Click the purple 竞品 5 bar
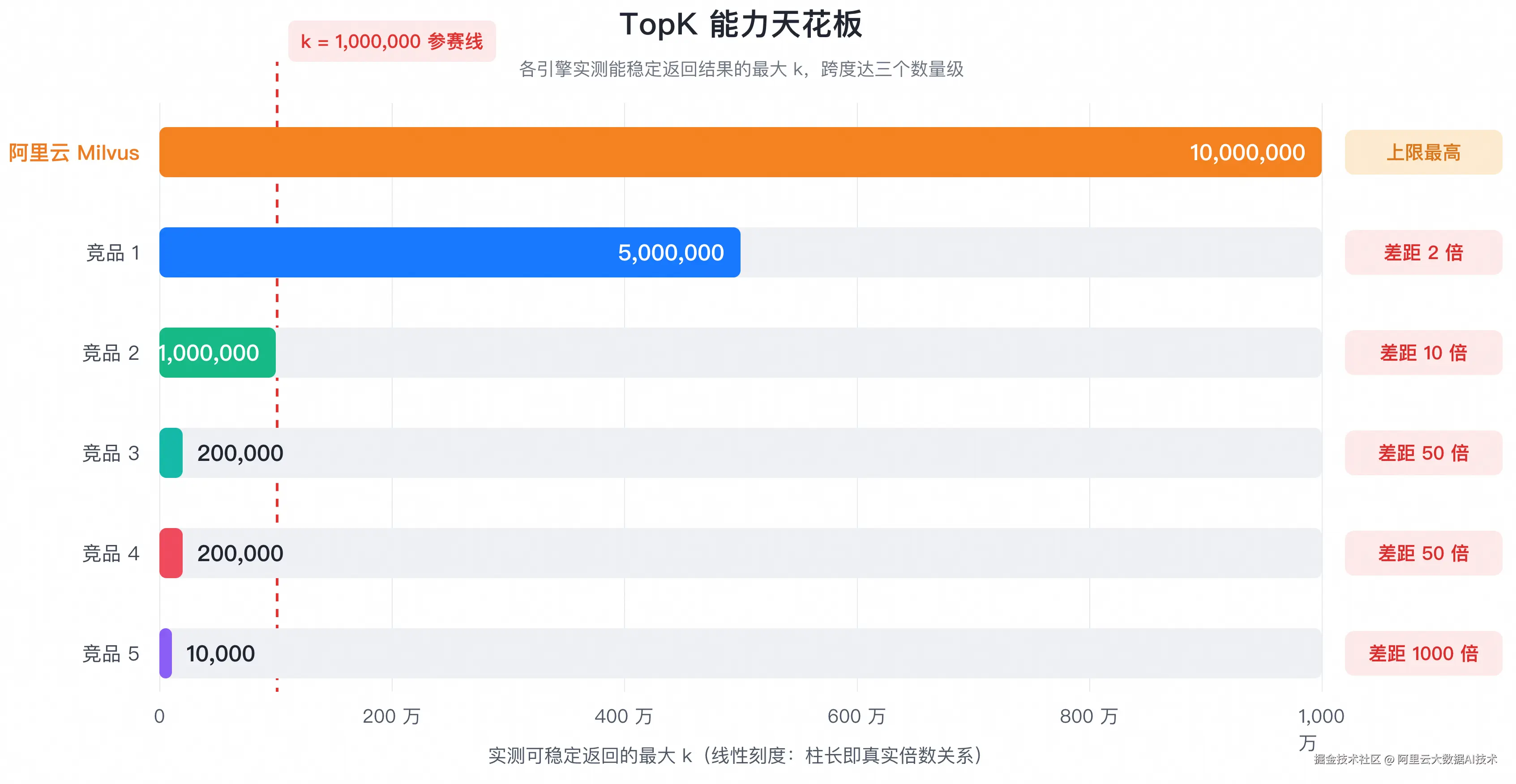This screenshot has width=1516, height=784. pos(165,653)
